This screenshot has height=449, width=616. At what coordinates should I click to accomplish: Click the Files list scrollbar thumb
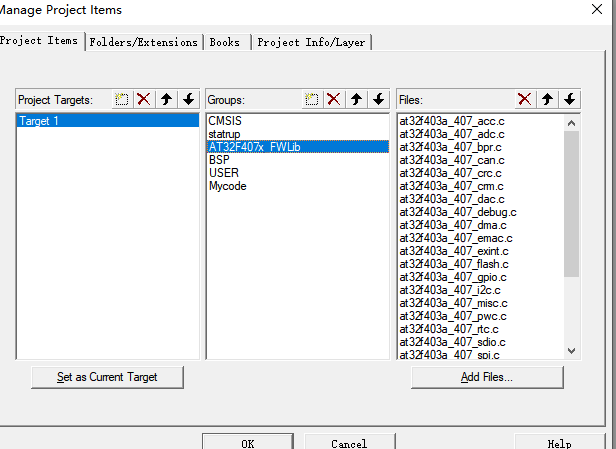pyautogui.click(x=572, y=204)
